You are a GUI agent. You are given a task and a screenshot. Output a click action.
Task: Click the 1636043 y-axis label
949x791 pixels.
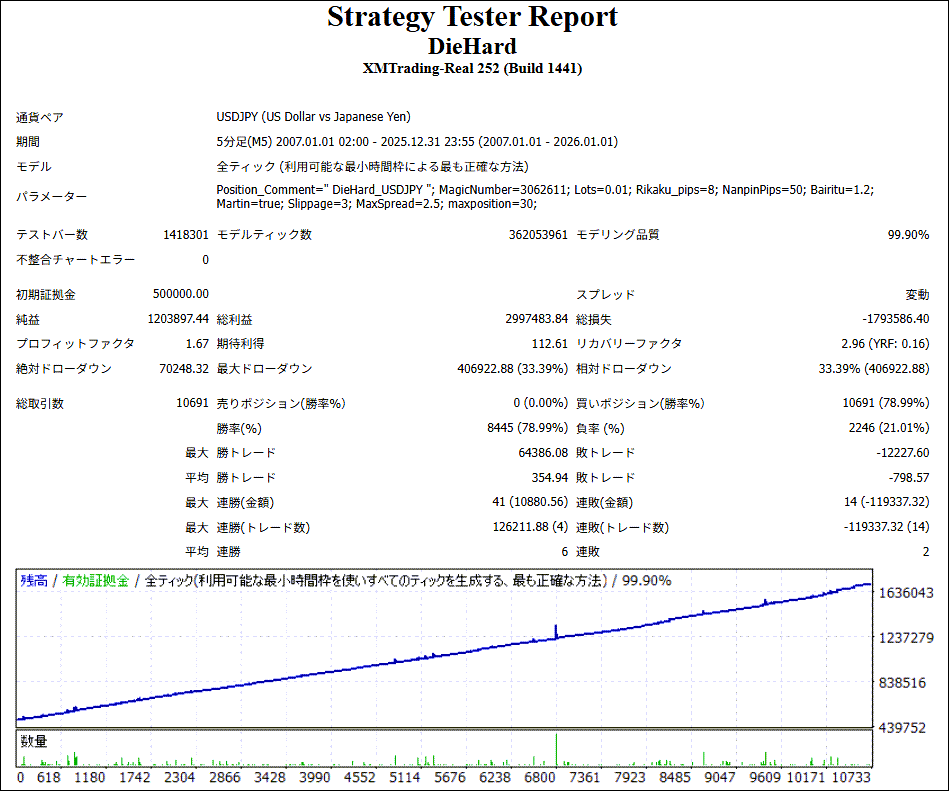905,593
